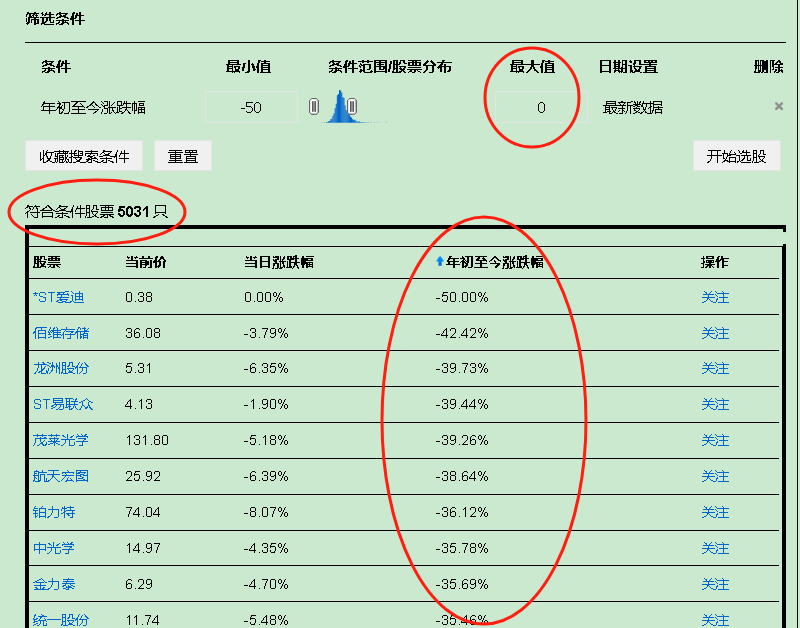Click the 重置 button

[183, 156]
